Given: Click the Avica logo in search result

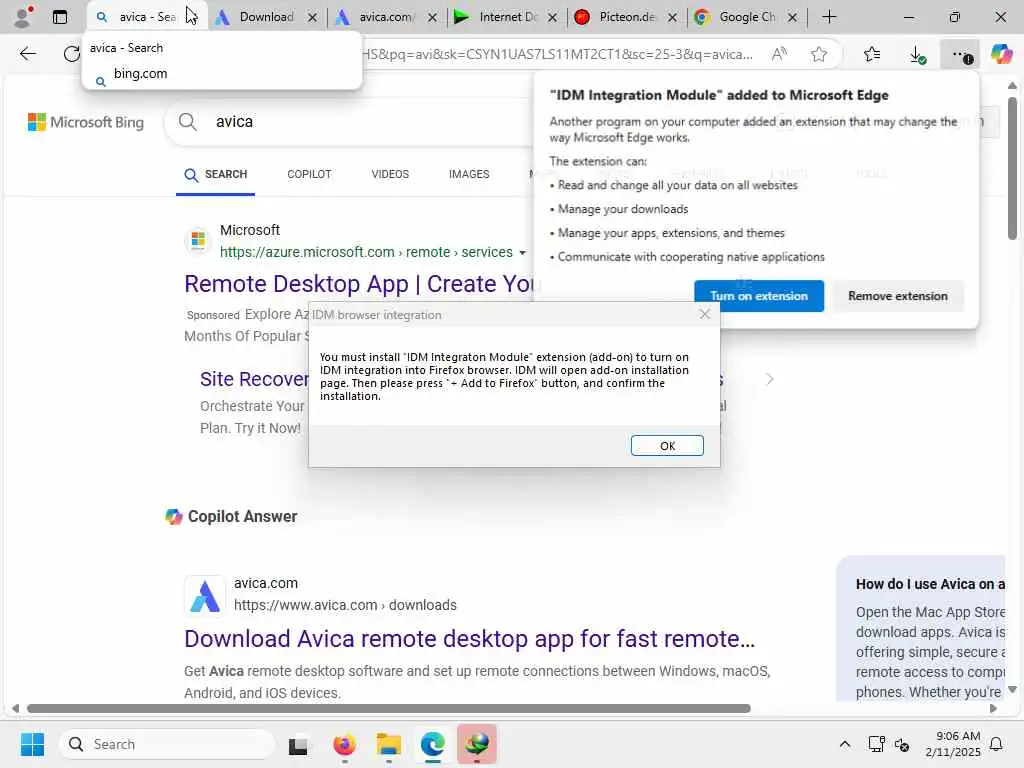Looking at the screenshot, I should (204, 596).
